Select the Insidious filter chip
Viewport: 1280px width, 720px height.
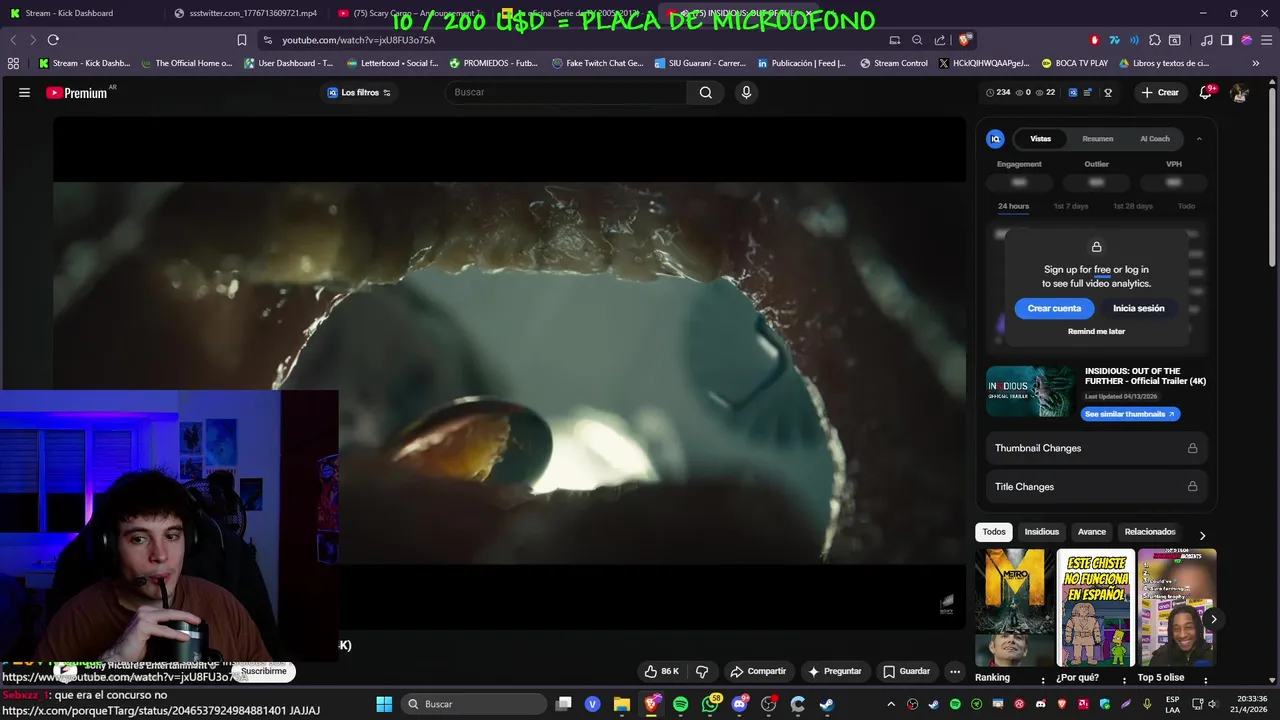(x=1041, y=532)
